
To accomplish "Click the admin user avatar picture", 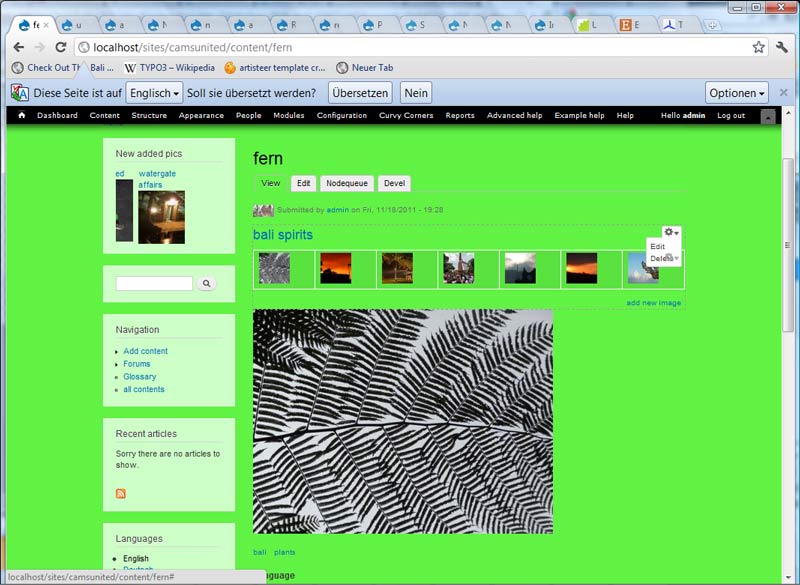I will click(x=263, y=210).
